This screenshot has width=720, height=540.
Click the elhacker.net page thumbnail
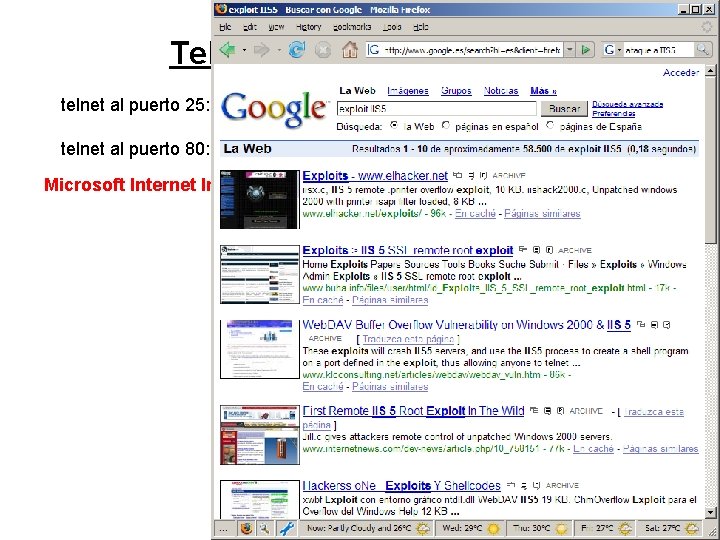click(259, 199)
